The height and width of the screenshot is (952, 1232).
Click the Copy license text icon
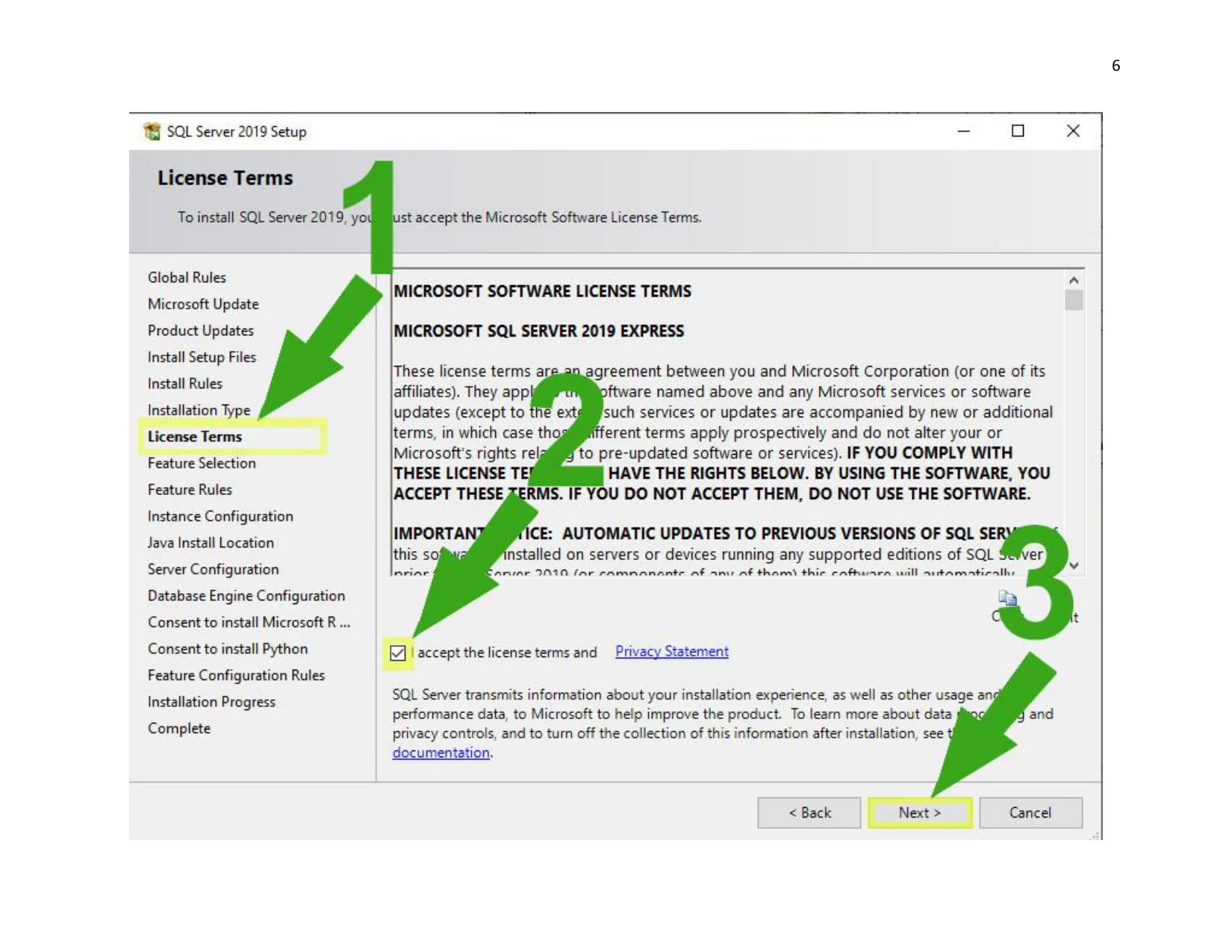click(1007, 597)
